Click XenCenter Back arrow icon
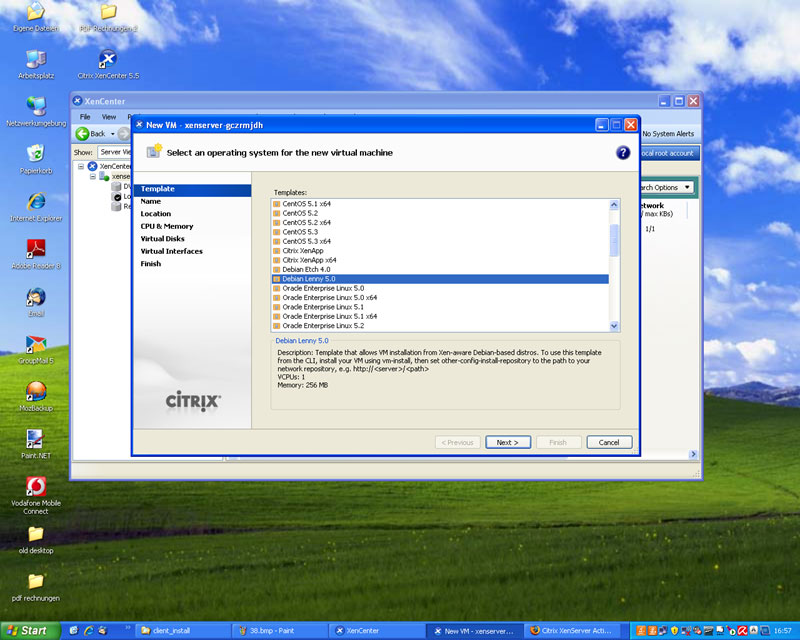Viewport: 800px width, 640px height. point(82,134)
